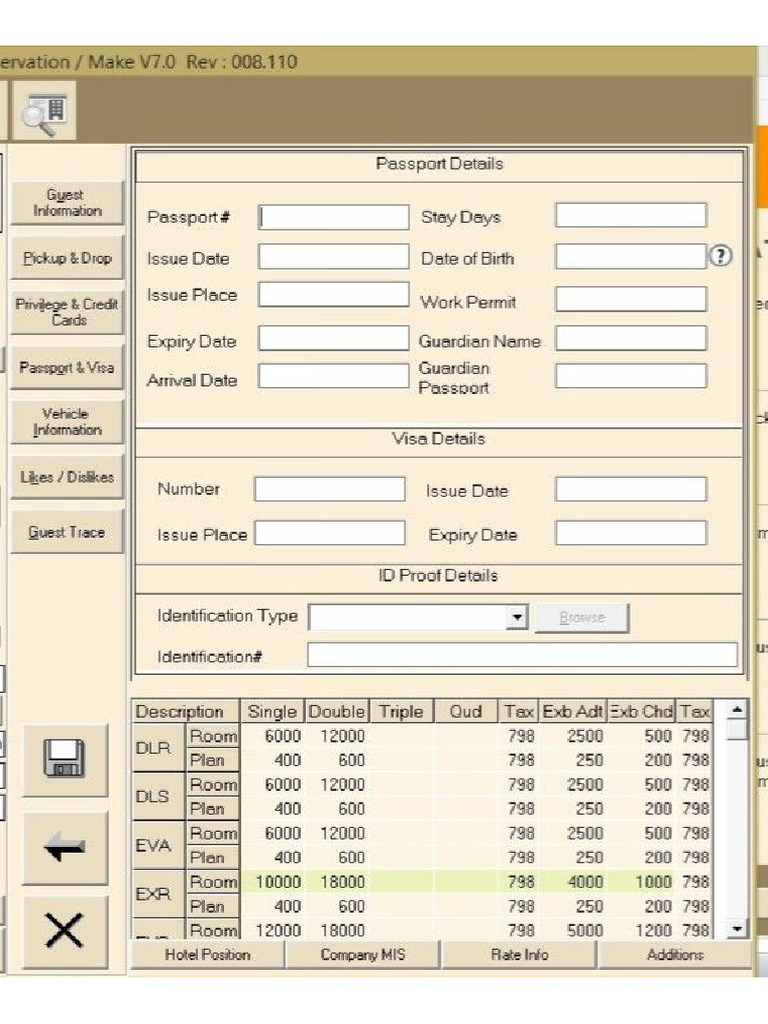The image size is (768, 1024).
Task: Click the Hotel Position button
Action: (208, 955)
